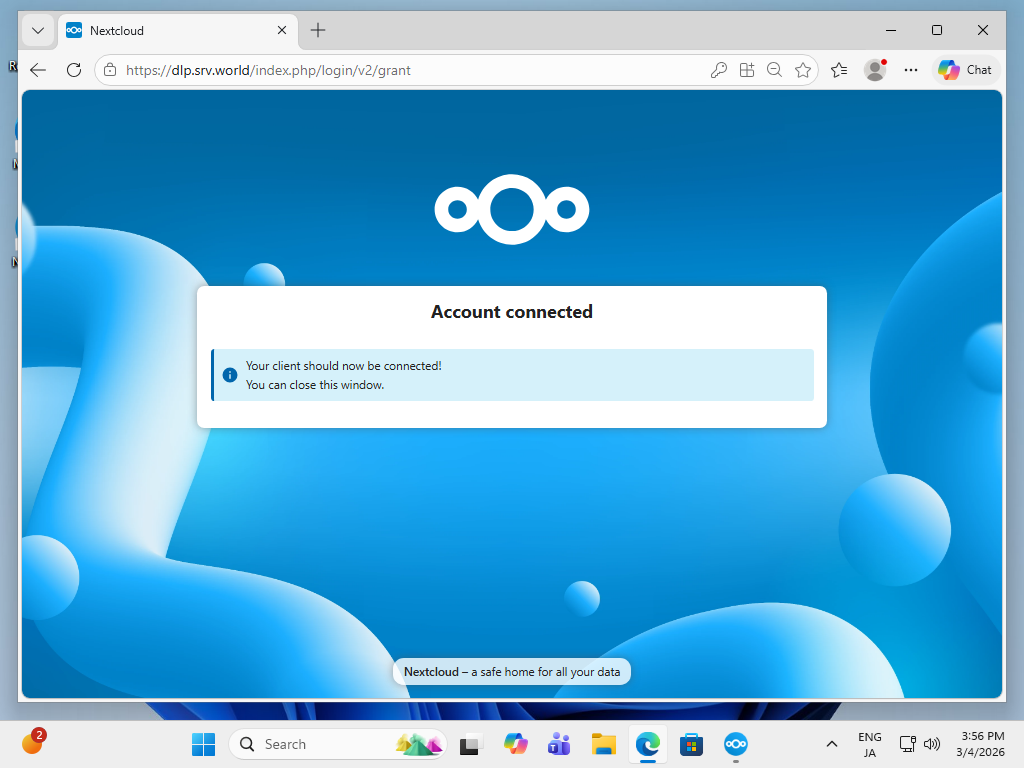Open the favorites list
Image resolution: width=1024 pixels, height=768 pixels.
[x=839, y=70]
